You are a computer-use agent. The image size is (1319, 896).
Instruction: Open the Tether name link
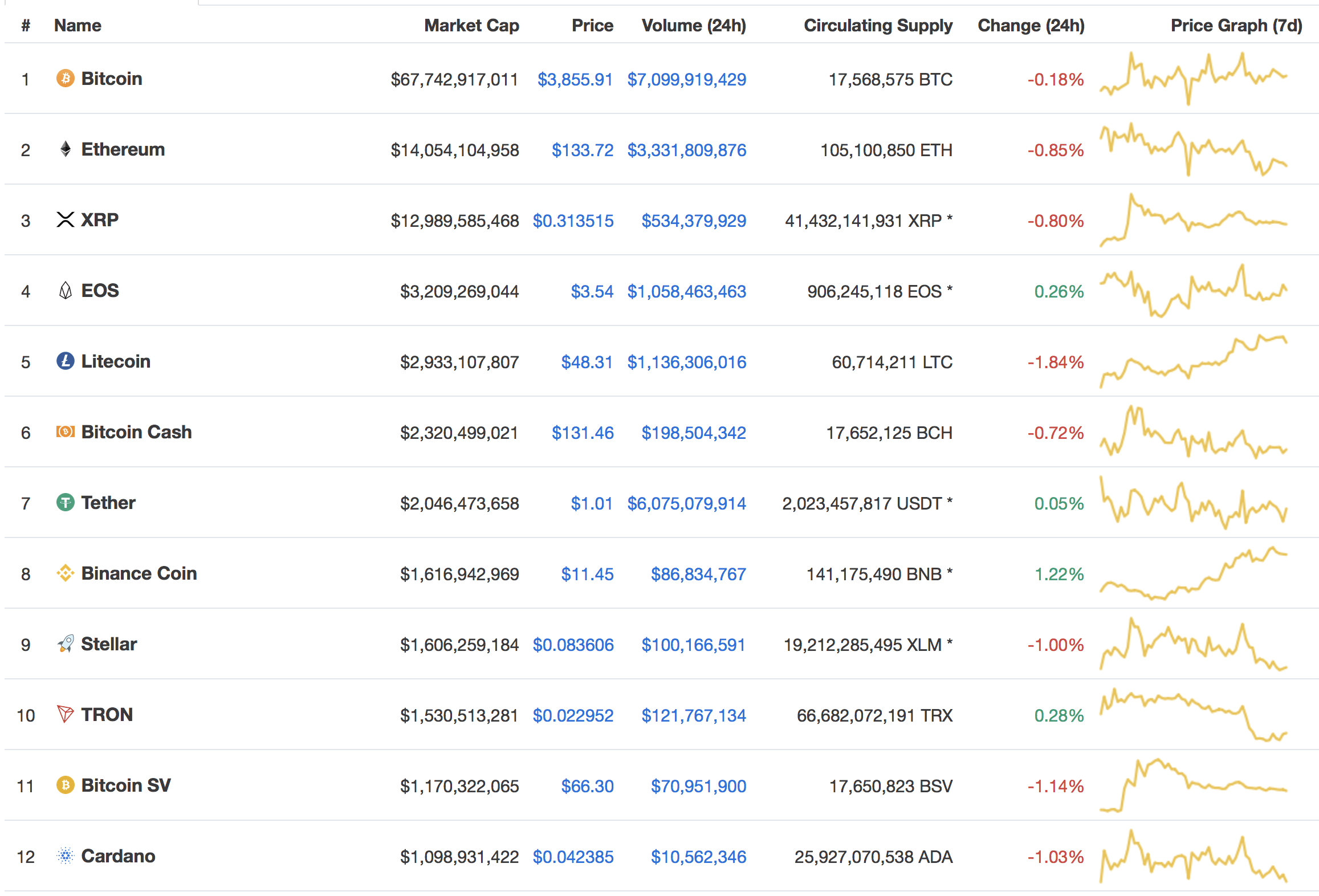pos(108,502)
